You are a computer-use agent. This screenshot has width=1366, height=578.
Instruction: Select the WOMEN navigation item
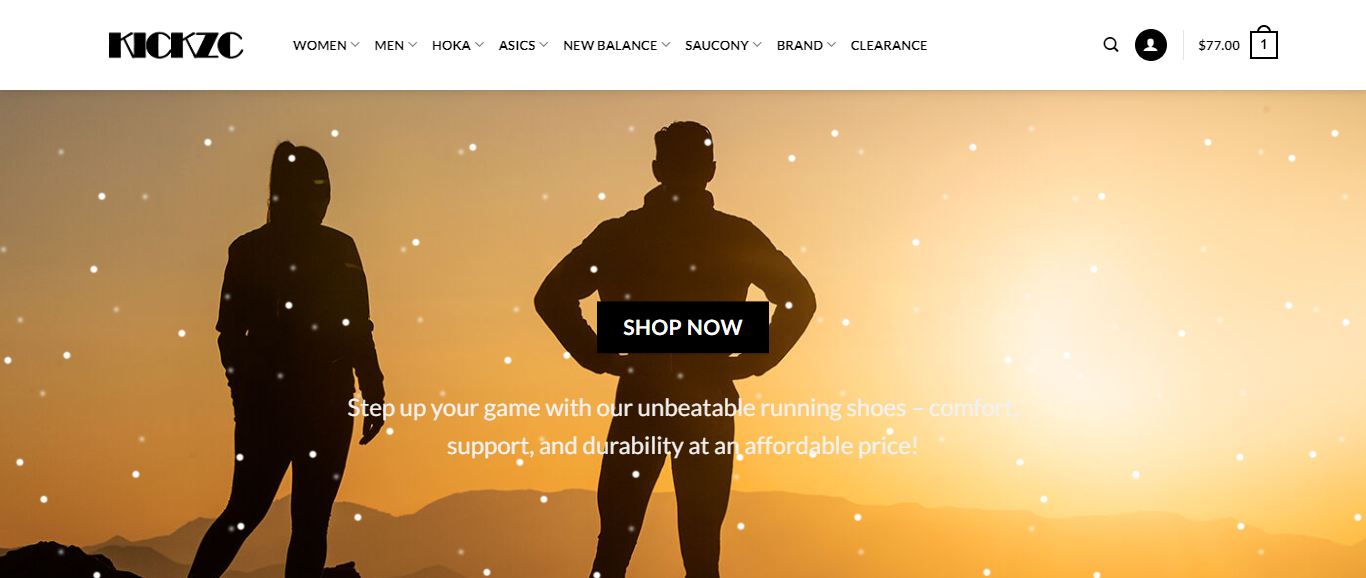320,45
